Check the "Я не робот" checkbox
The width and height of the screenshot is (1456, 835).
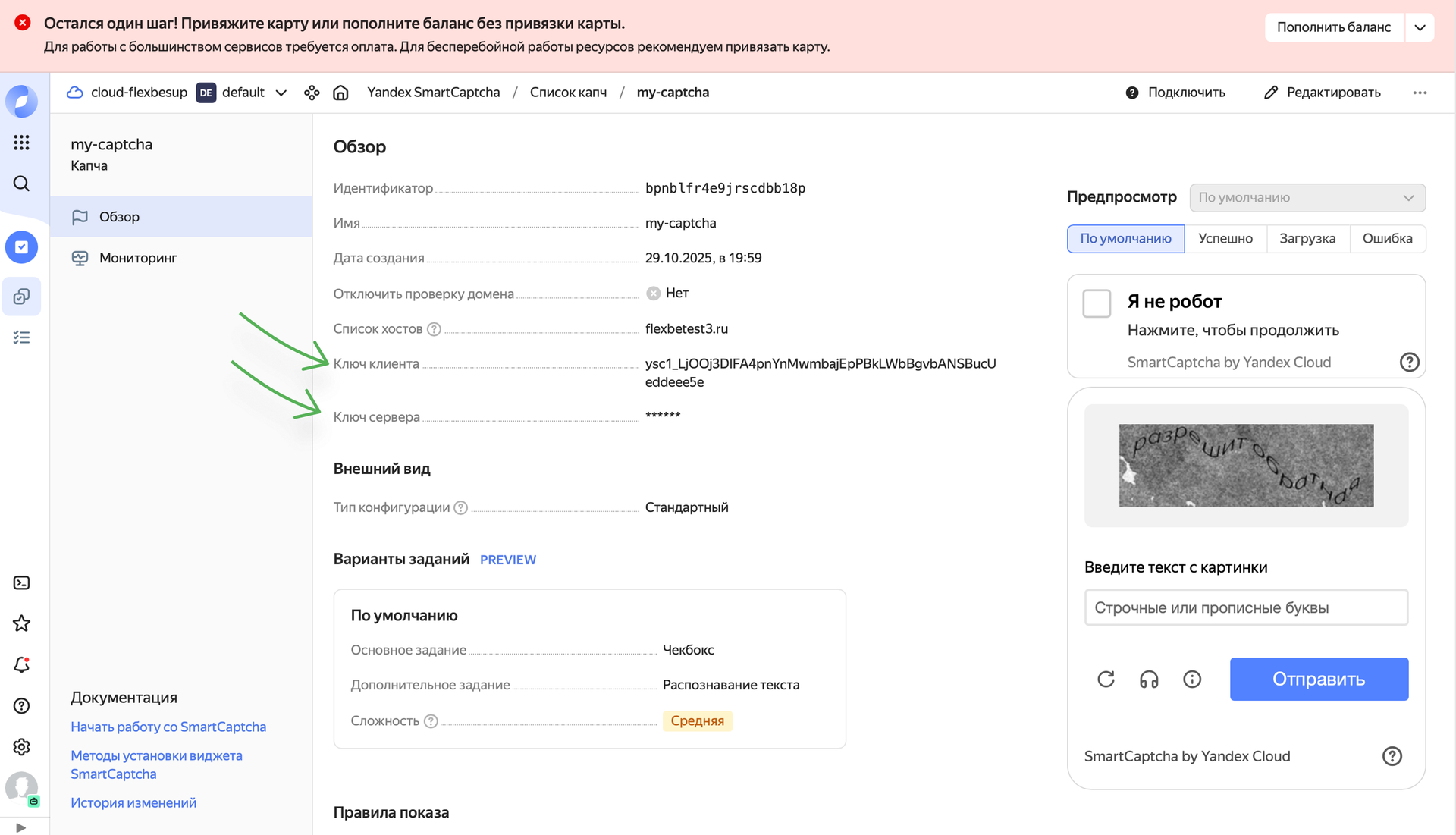tap(1096, 303)
